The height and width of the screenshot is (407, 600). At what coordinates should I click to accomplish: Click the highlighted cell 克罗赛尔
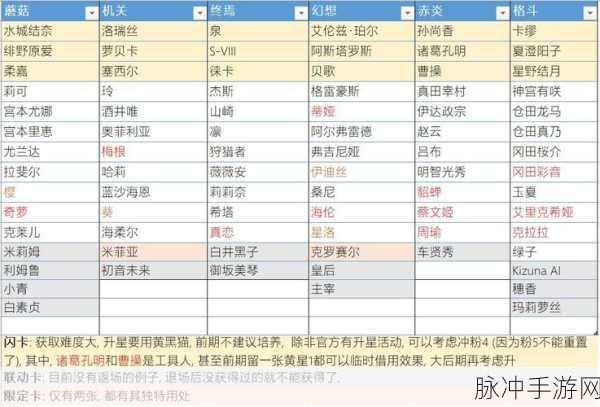[362, 252]
